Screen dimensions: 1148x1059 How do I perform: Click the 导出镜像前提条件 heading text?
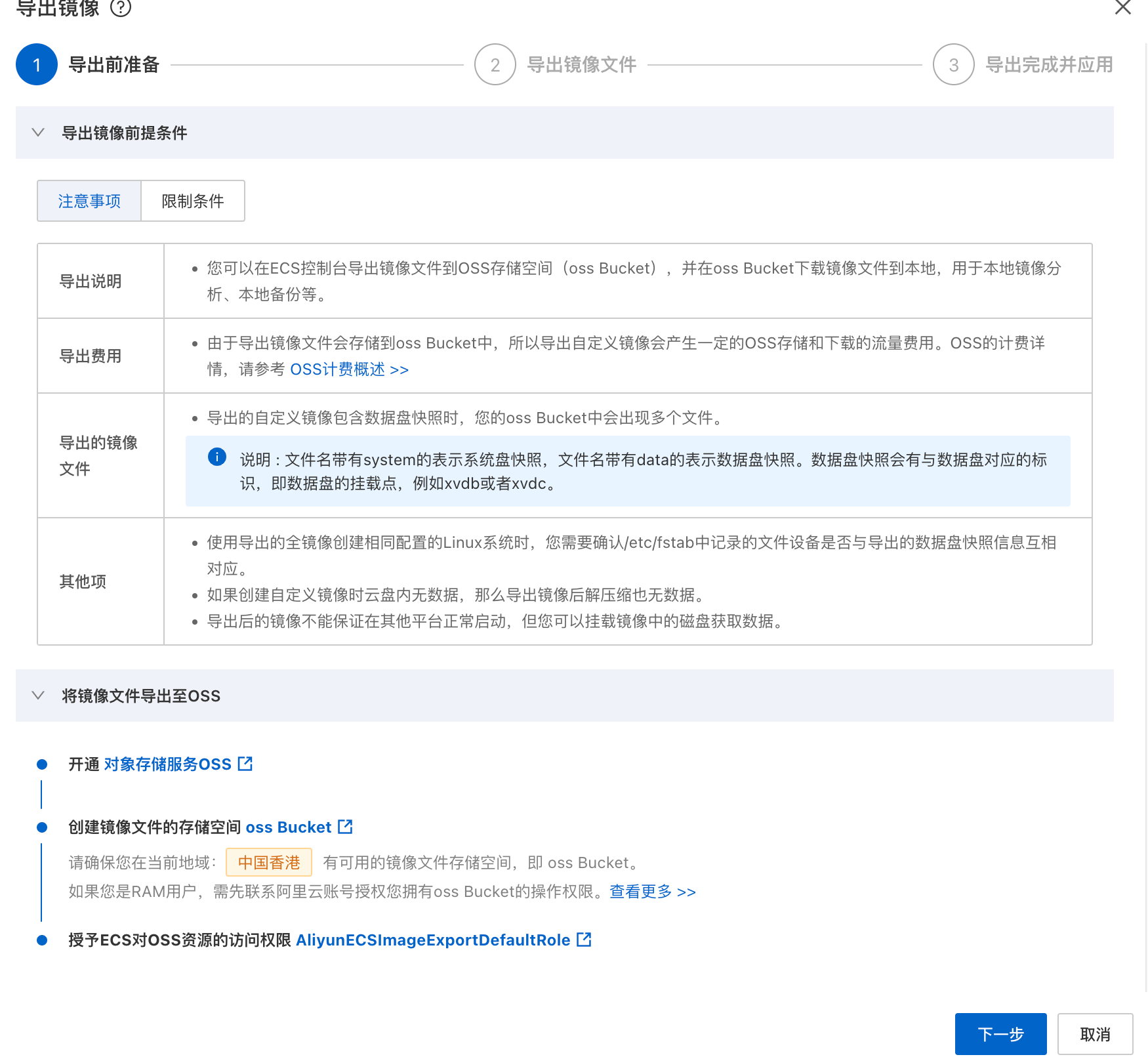click(125, 133)
